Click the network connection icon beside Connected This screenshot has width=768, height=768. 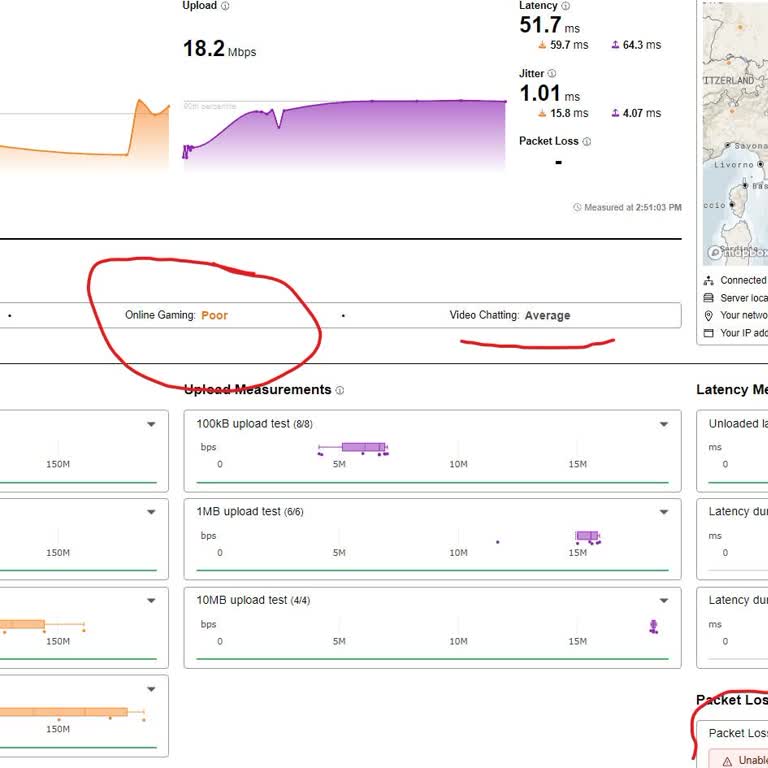click(x=708, y=281)
